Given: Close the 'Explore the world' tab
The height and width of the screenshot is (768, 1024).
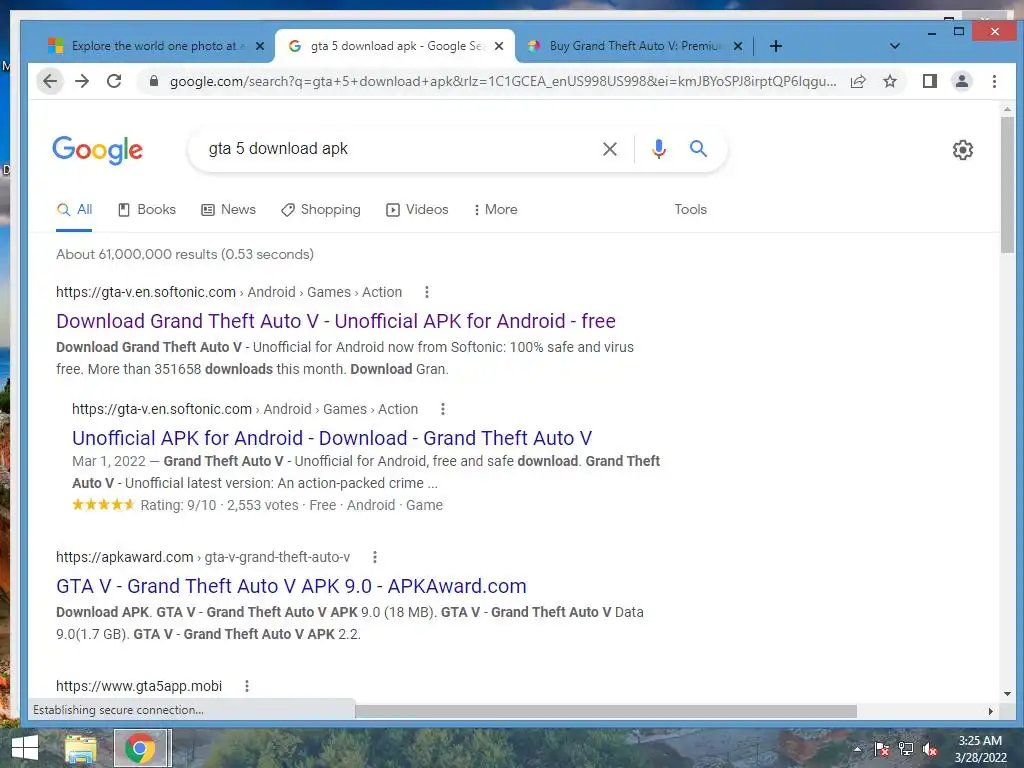Looking at the screenshot, I should 260,46.
